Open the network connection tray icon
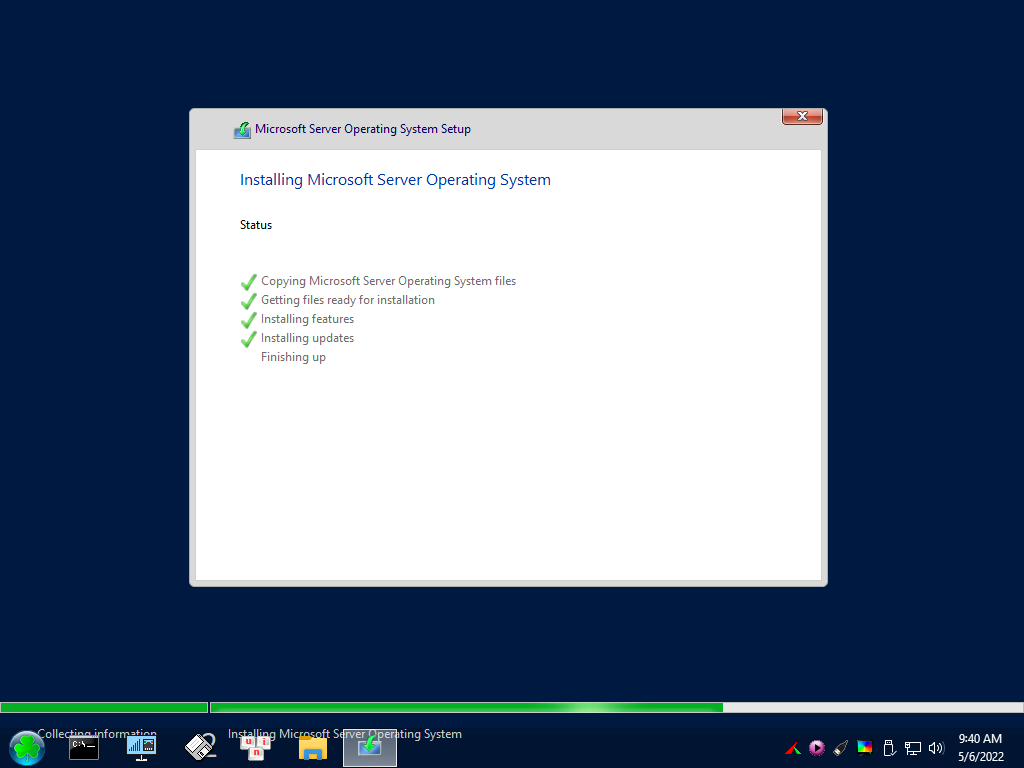Viewport: 1024px width, 768px height. coord(912,748)
